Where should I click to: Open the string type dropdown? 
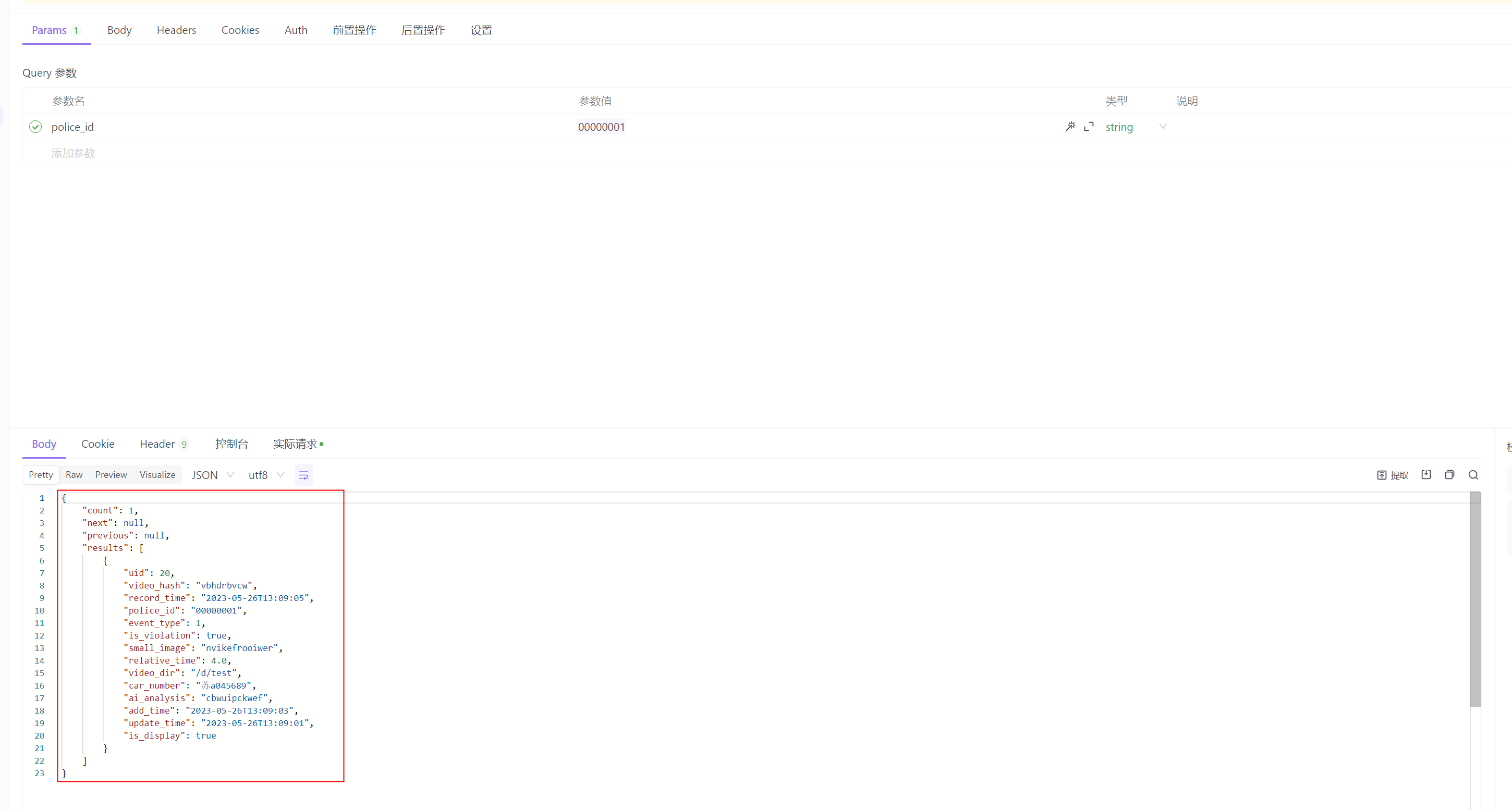1136,127
